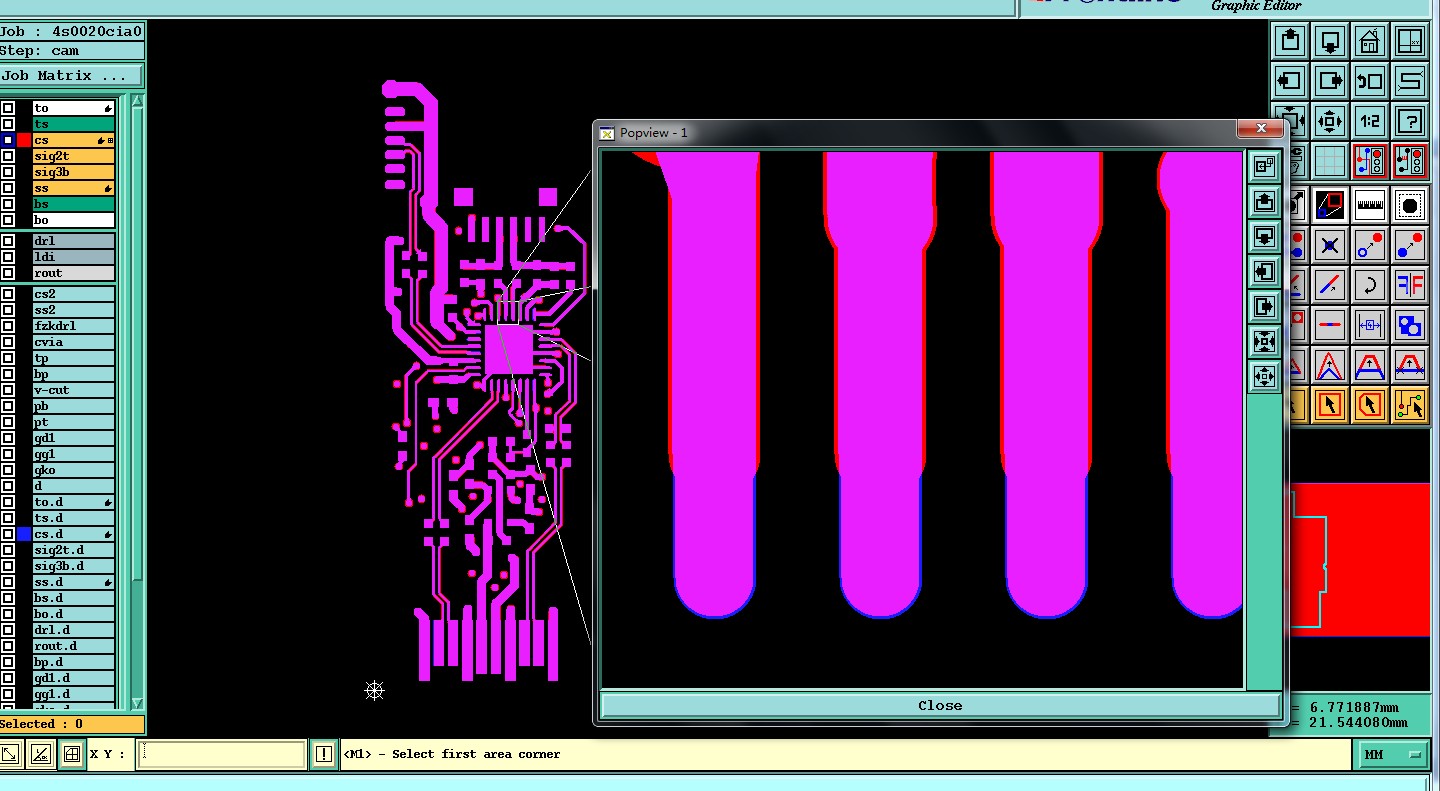Click the red board overview thumbnail

point(1360,560)
